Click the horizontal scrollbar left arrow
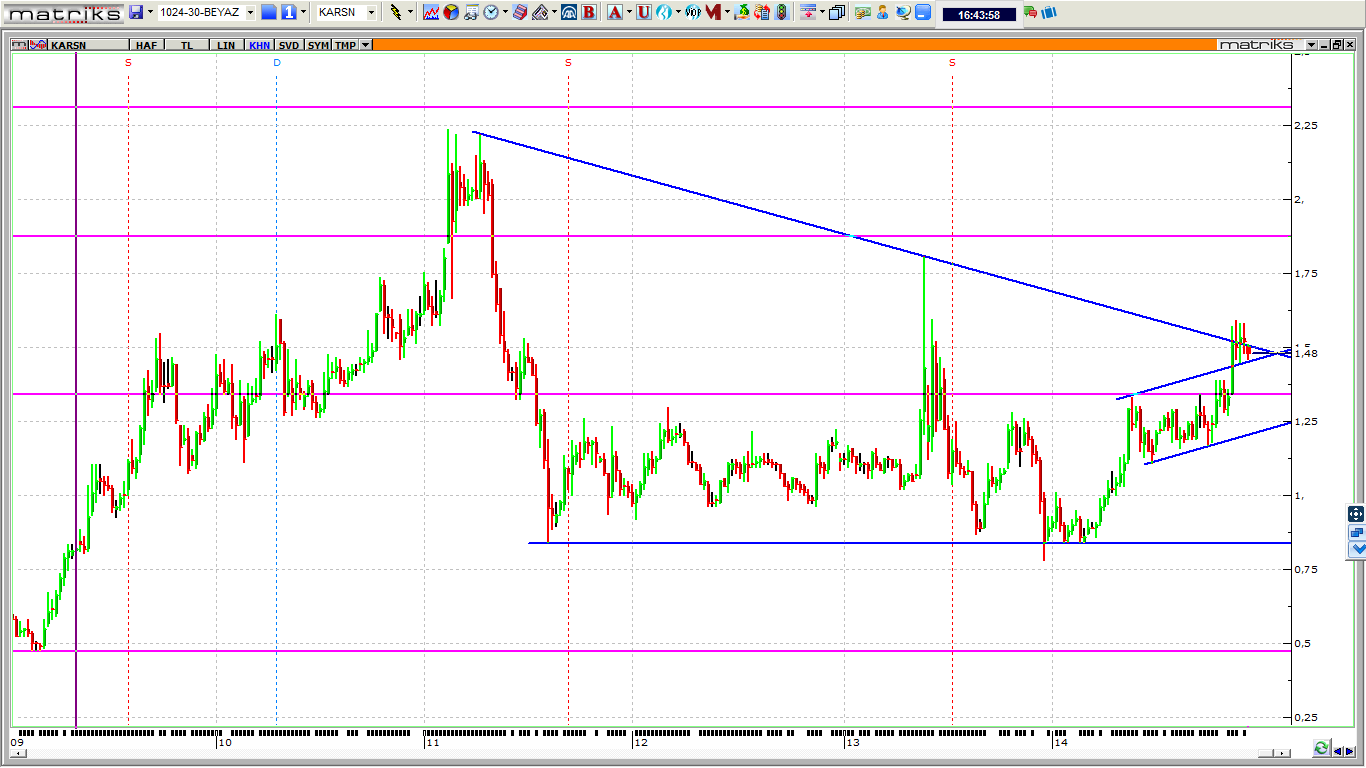Image resolution: width=1366 pixels, height=768 pixels. click(x=17, y=753)
